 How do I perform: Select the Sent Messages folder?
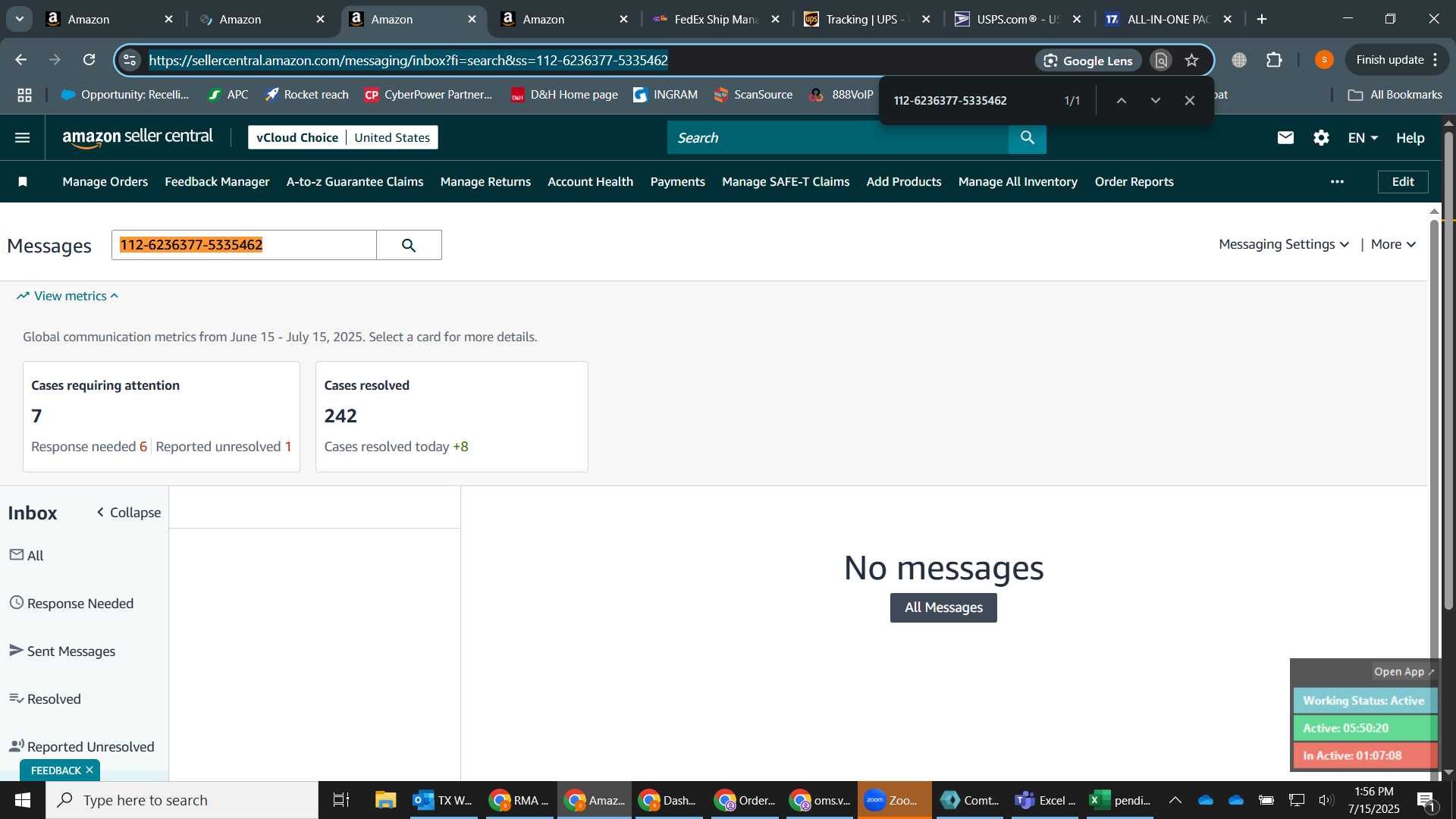coord(62,651)
